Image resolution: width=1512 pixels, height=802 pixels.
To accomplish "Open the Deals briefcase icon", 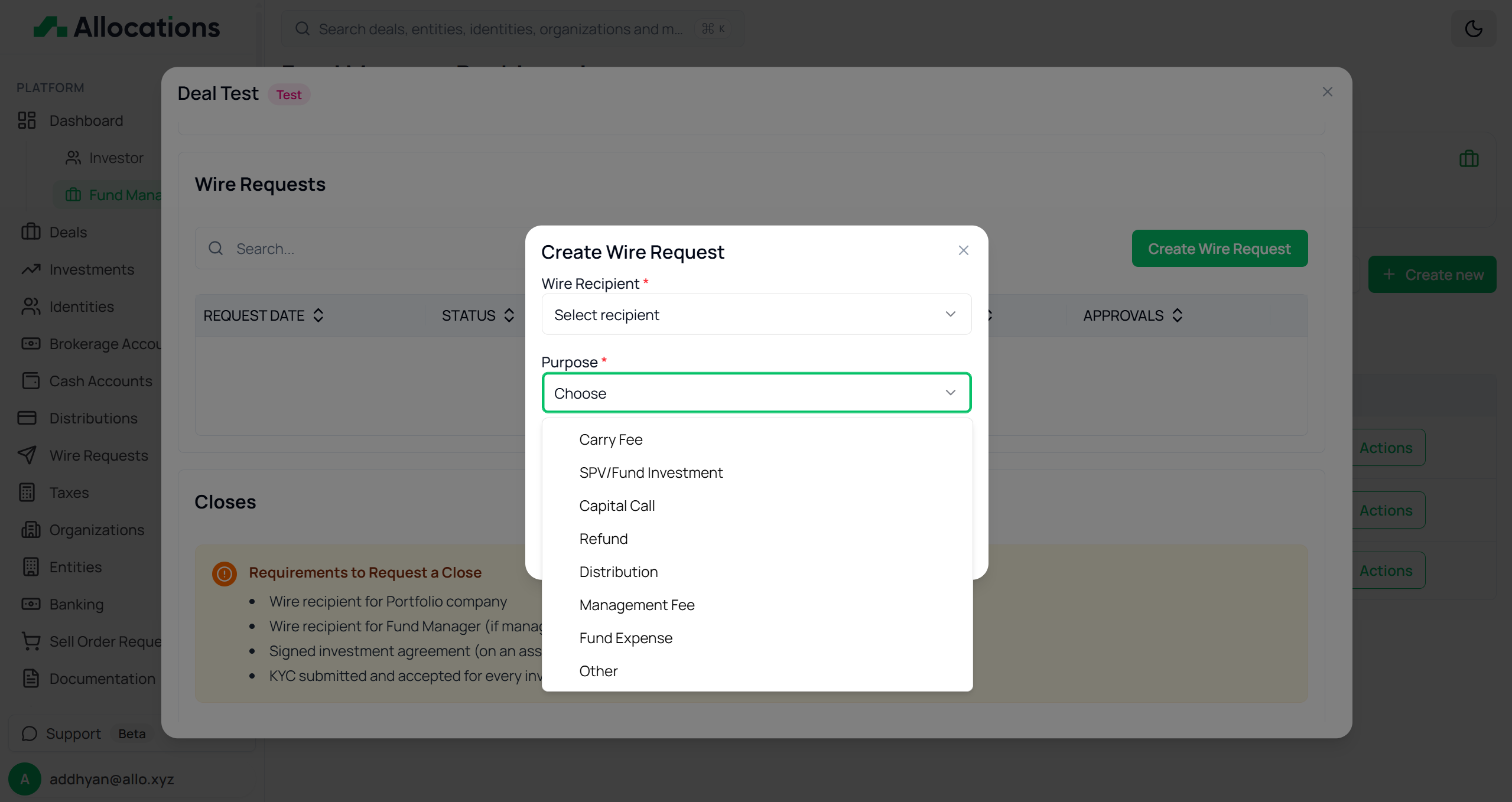I will pos(31,232).
